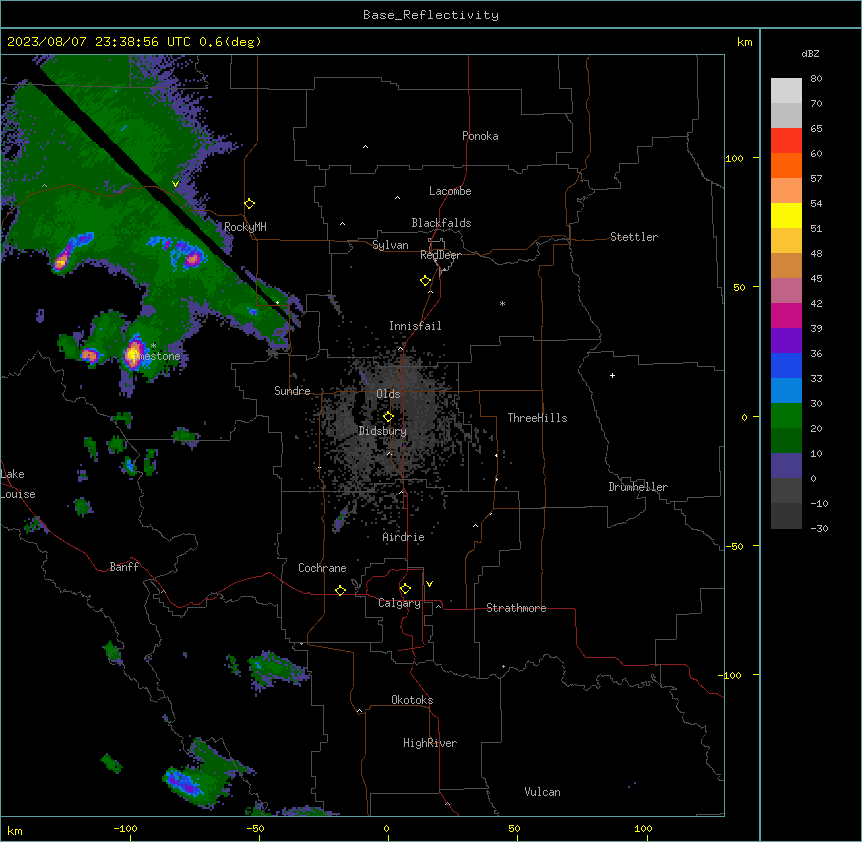Click the intense storm core near Limestone

click(x=134, y=354)
